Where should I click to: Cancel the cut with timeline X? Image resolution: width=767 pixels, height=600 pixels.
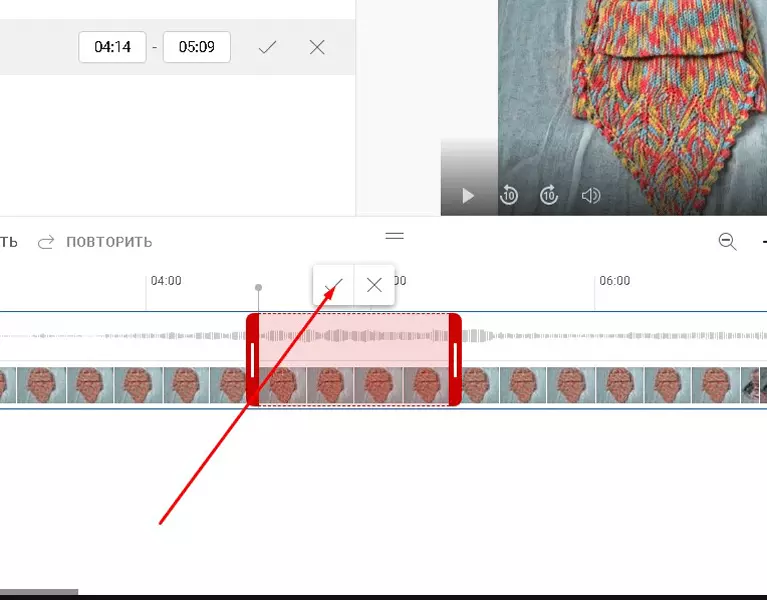[x=374, y=285]
